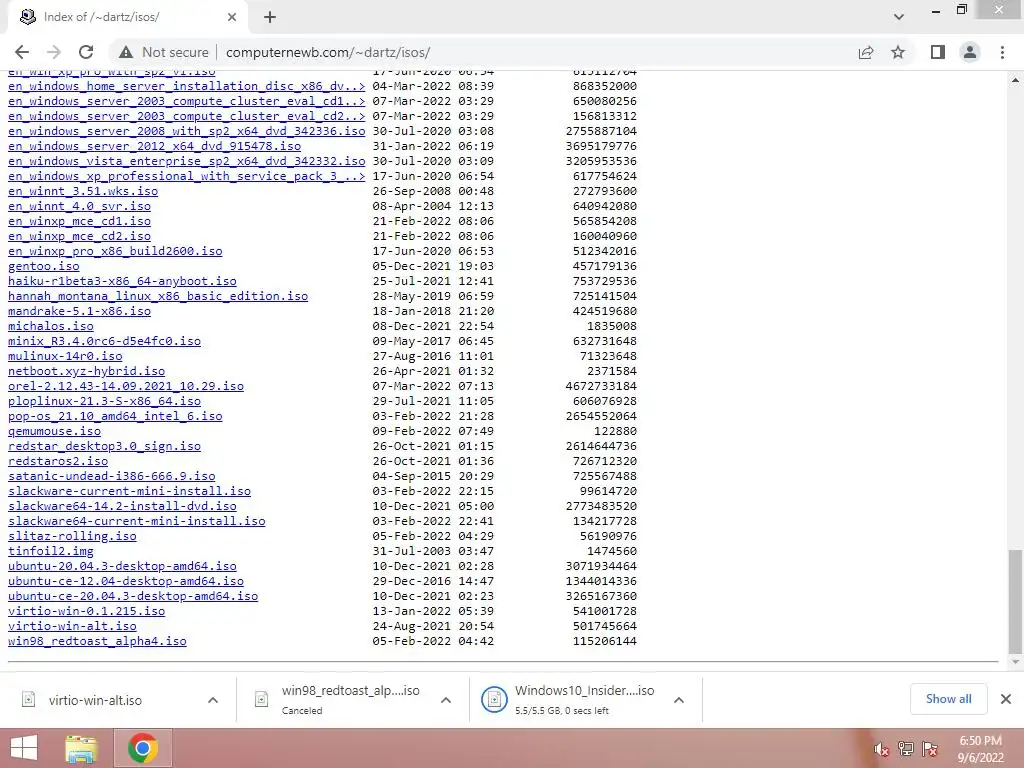The image size is (1024, 768).
Task: Reload the current page
Action: pyautogui.click(x=86, y=52)
